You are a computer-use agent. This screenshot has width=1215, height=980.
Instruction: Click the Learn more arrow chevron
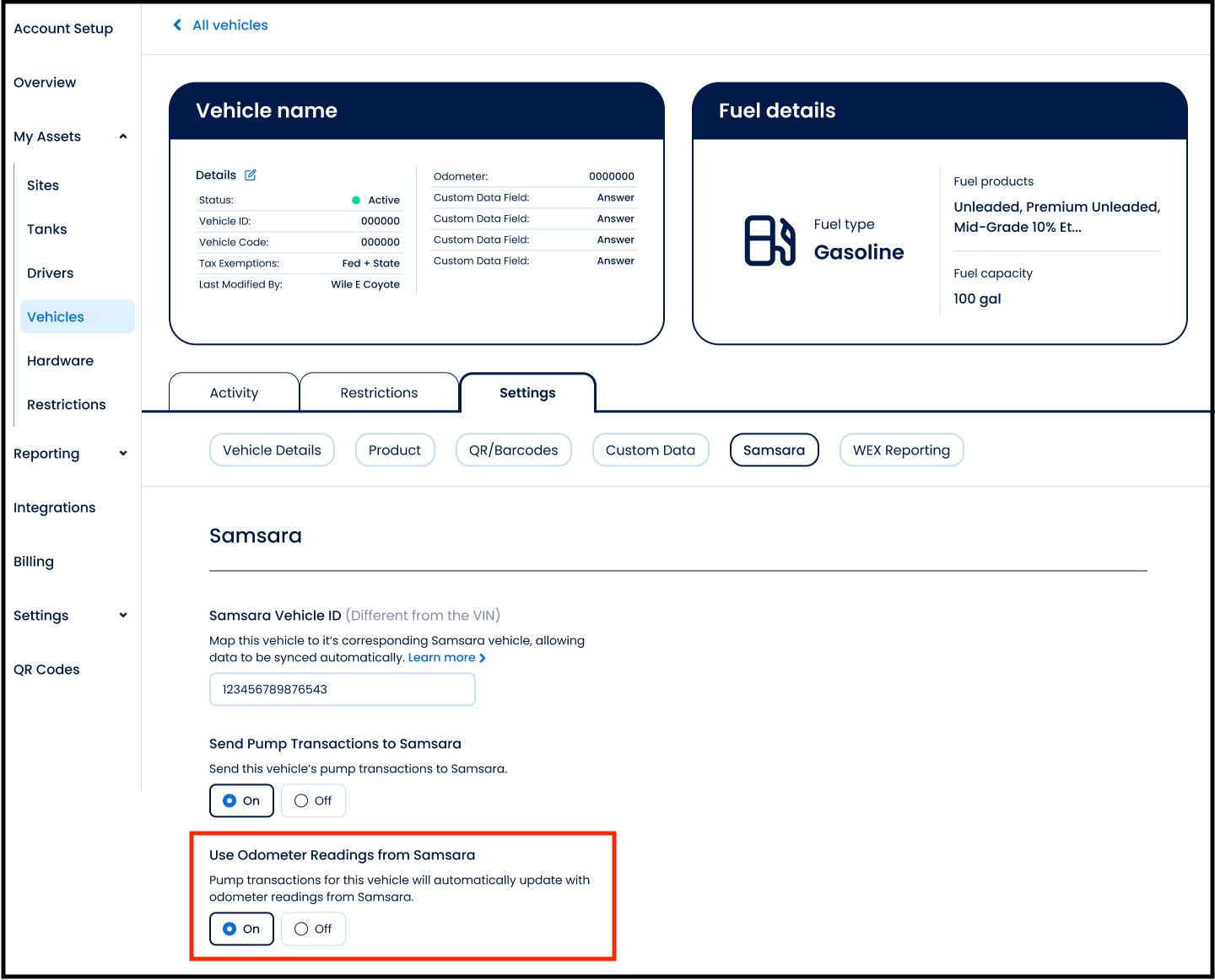483,658
